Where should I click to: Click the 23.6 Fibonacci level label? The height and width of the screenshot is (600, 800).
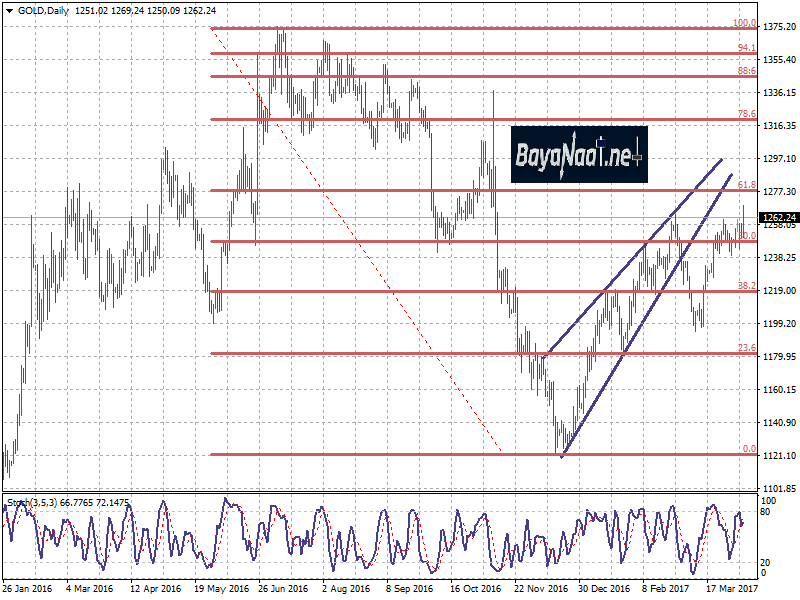[746, 347]
